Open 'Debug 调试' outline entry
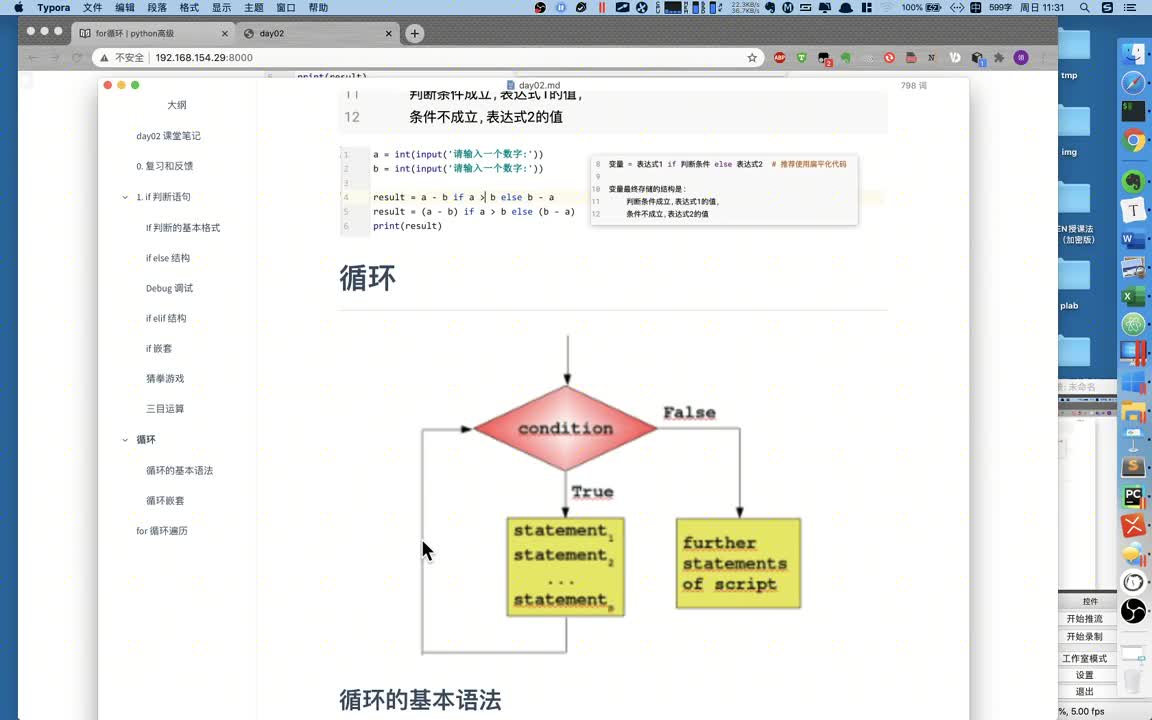This screenshot has width=1152, height=720. (169, 288)
